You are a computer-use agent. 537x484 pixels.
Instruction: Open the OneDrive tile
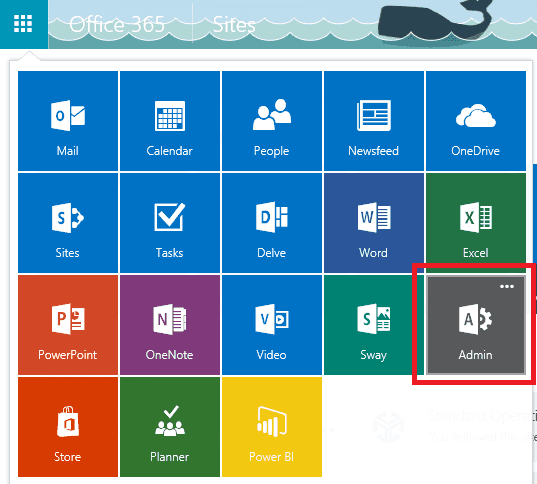pos(476,121)
